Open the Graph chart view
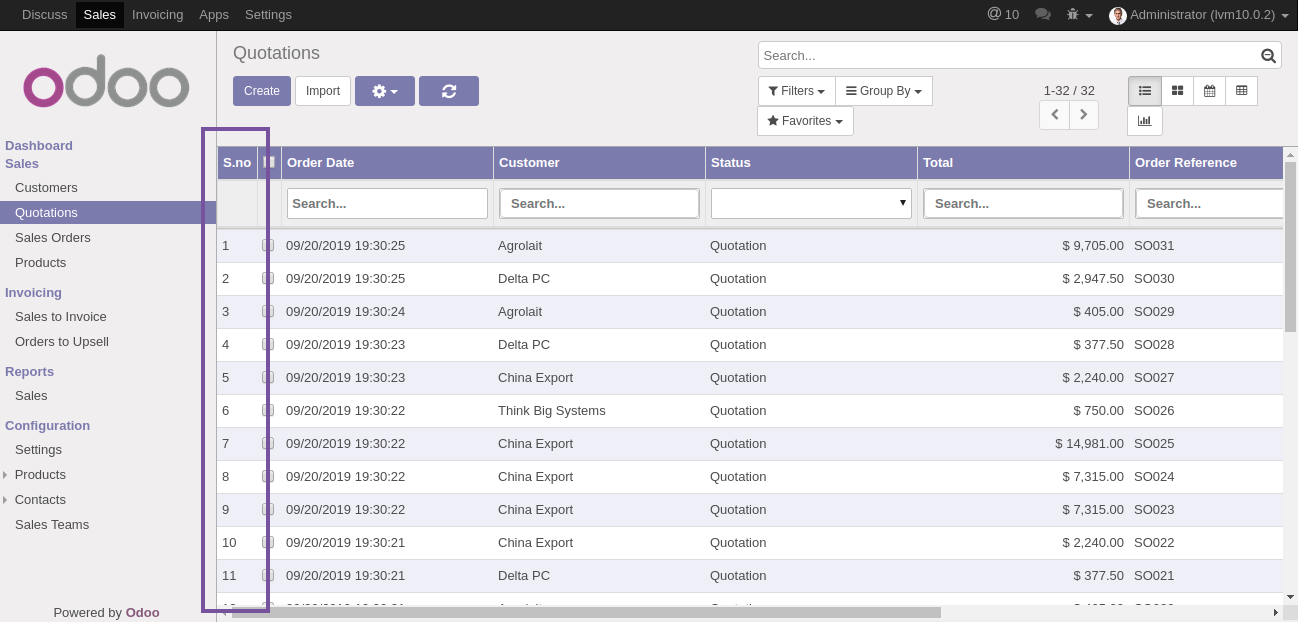This screenshot has width=1298, height=622. (x=1144, y=121)
